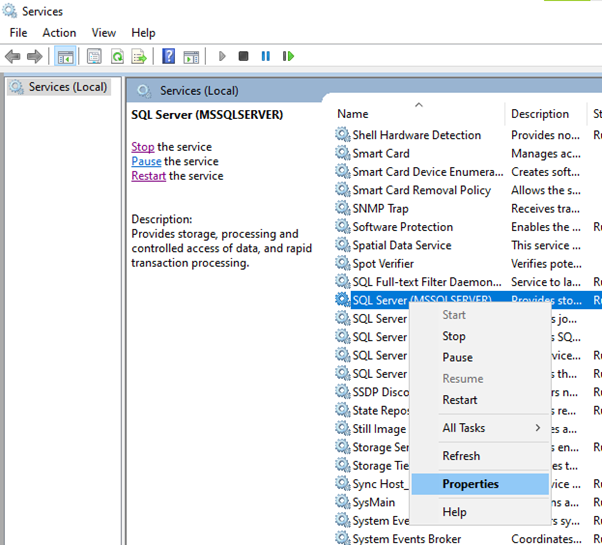Select System Events Broker service name
The width and height of the screenshot is (602, 545).
(407, 538)
